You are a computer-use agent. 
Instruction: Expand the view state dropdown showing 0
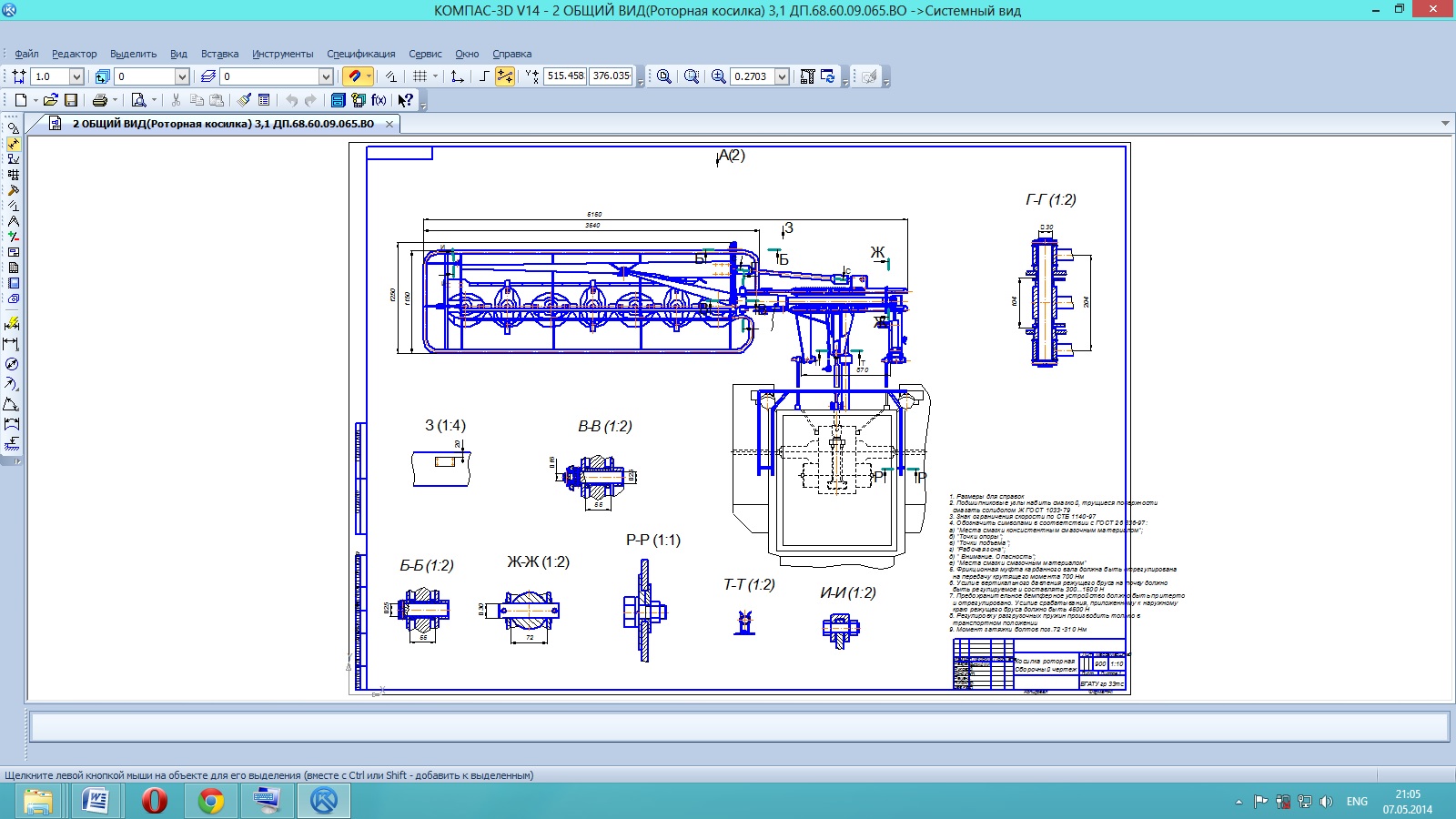182,76
